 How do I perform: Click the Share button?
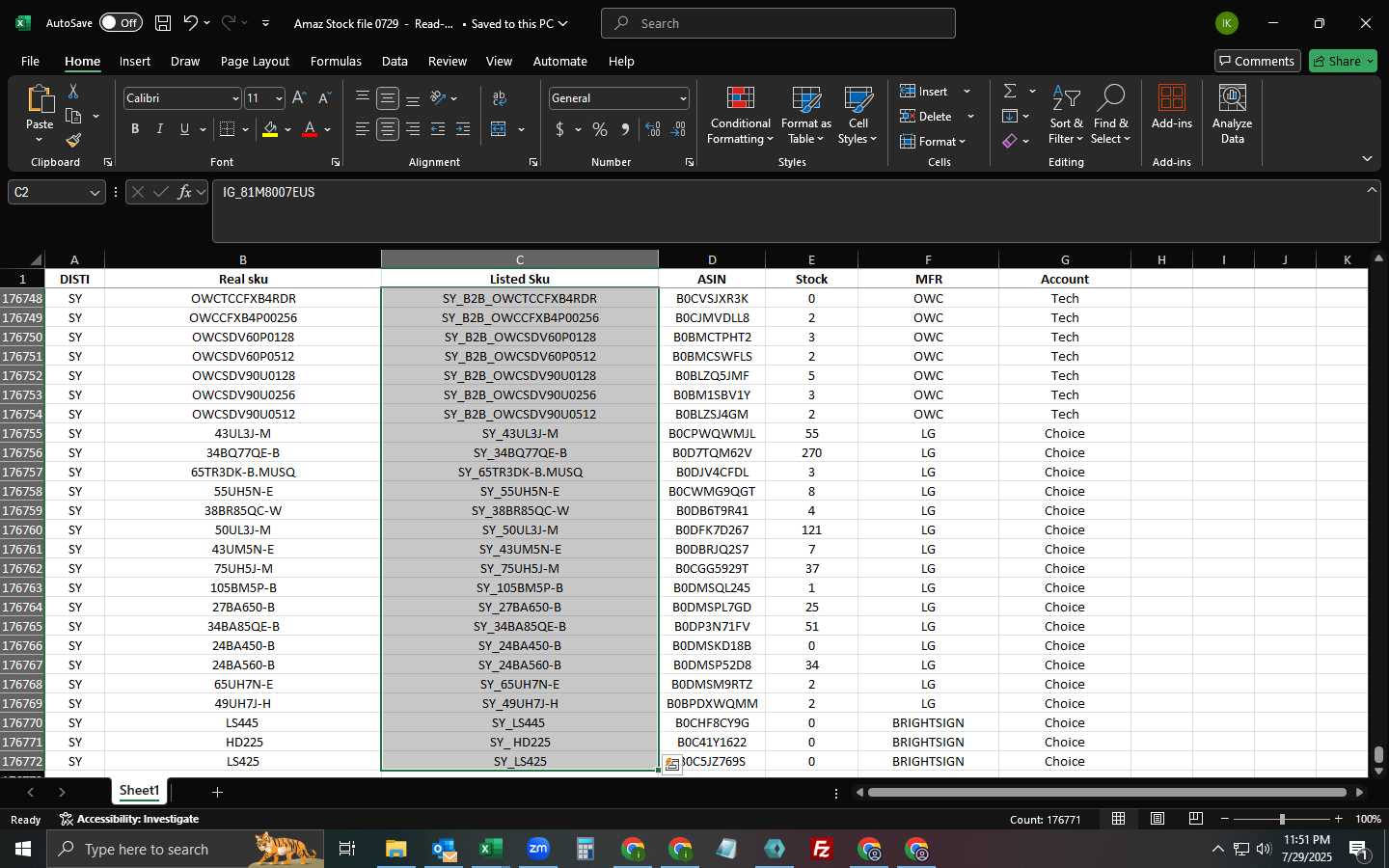(x=1343, y=61)
